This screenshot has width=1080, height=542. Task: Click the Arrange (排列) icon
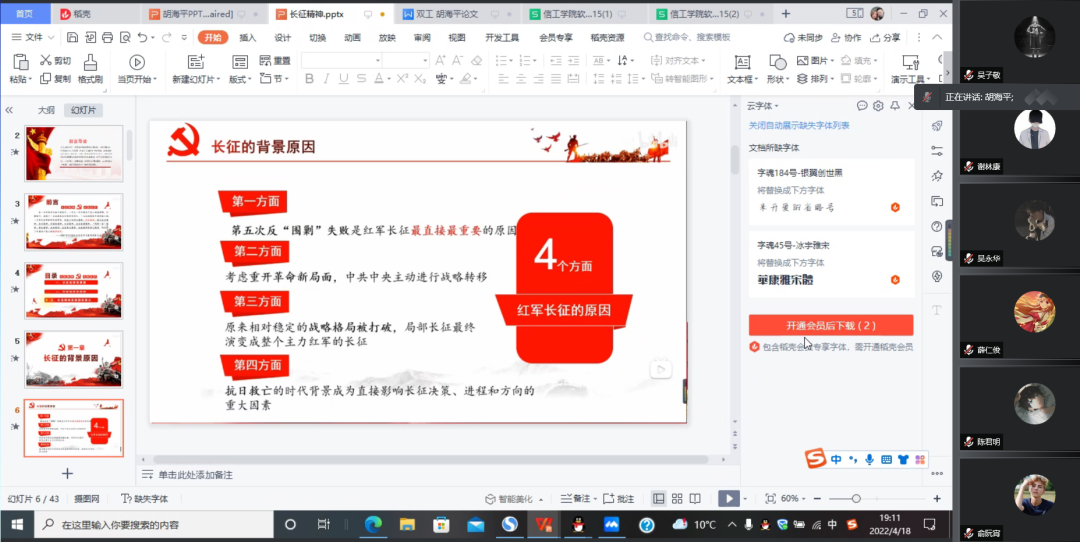(x=802, y=79)
